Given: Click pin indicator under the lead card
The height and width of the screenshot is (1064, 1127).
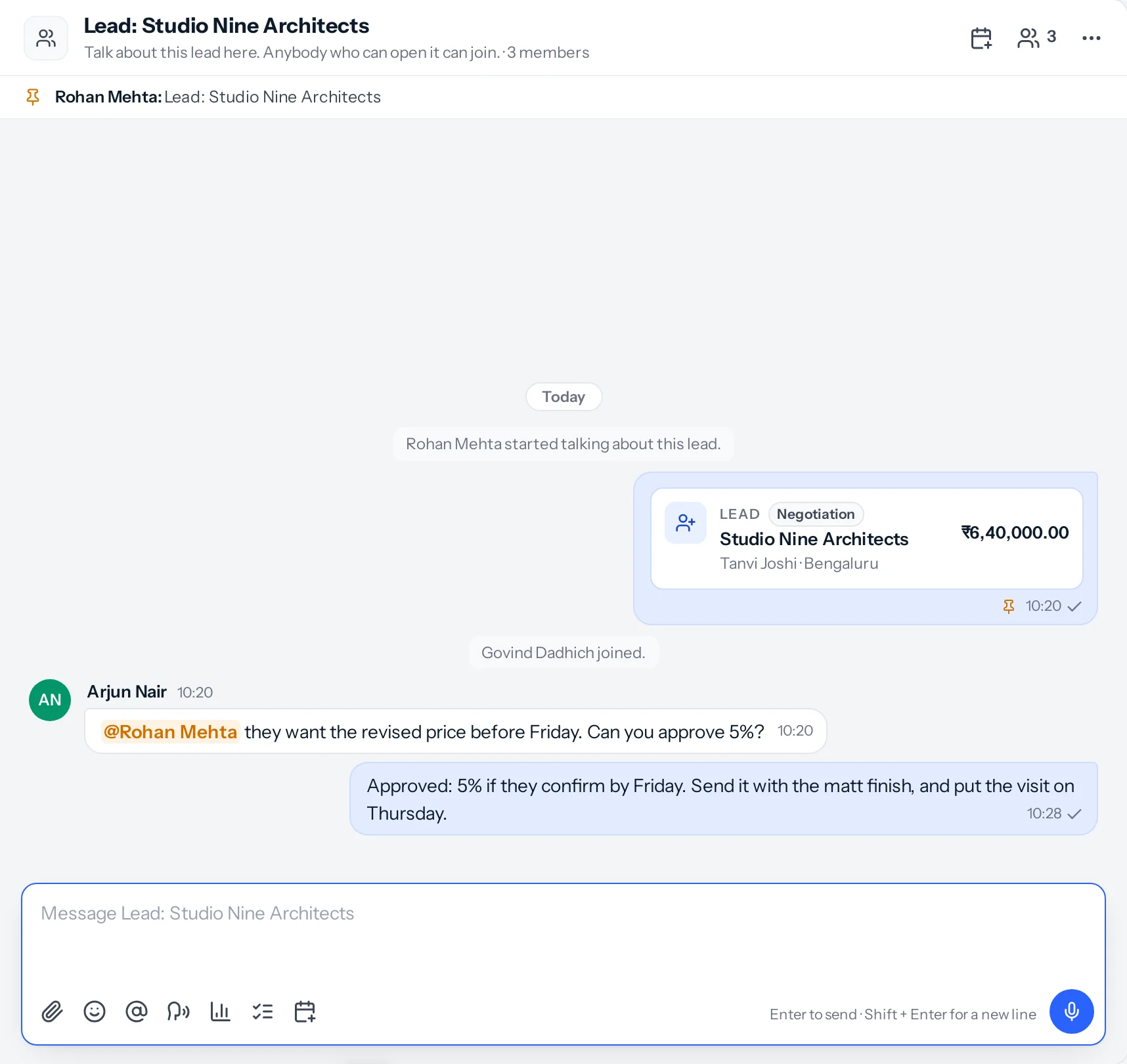Looking at the screenshot, I should click(x=1009, y=606).
